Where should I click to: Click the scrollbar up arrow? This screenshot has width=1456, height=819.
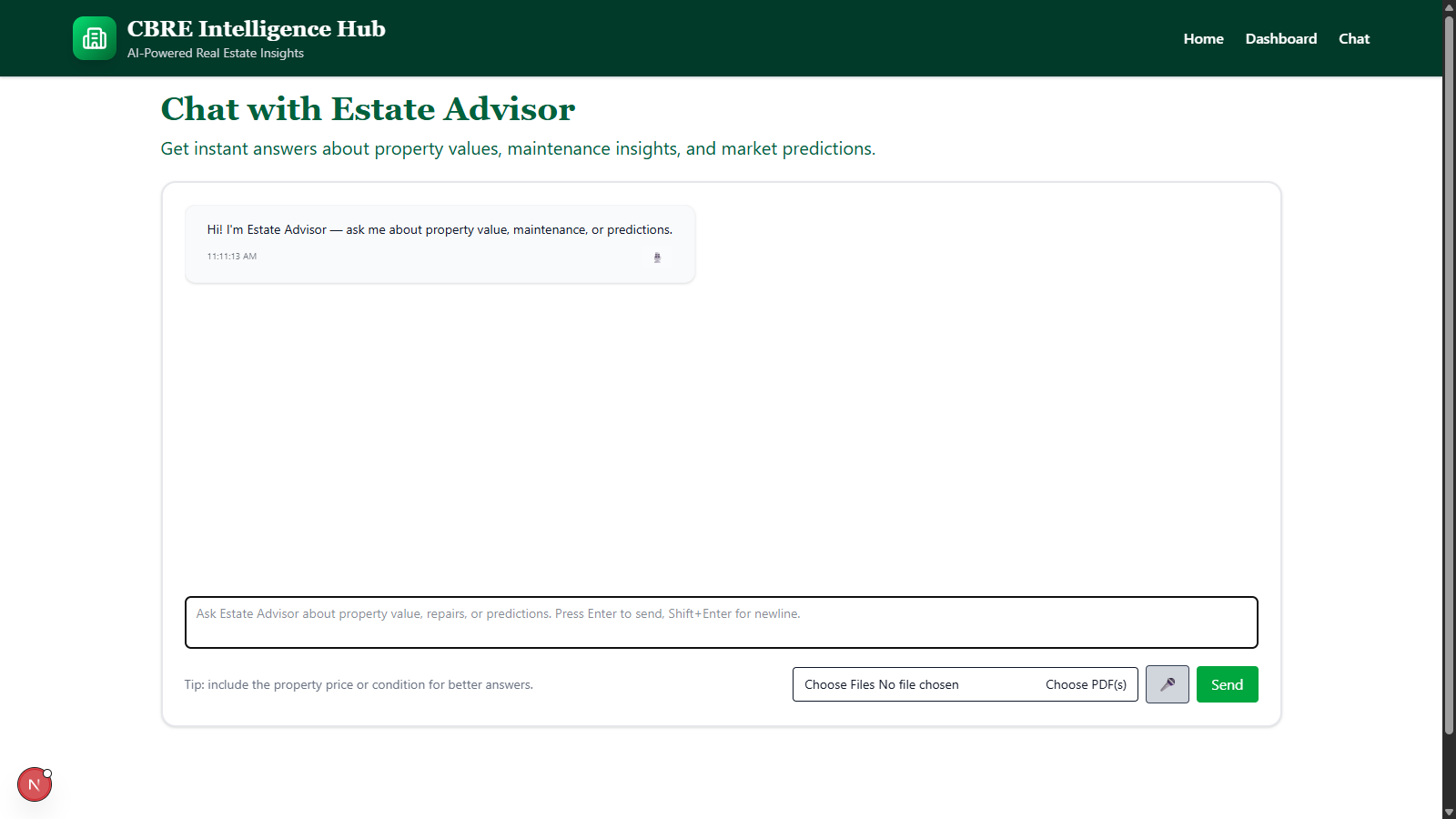(x=1449, y=7)
